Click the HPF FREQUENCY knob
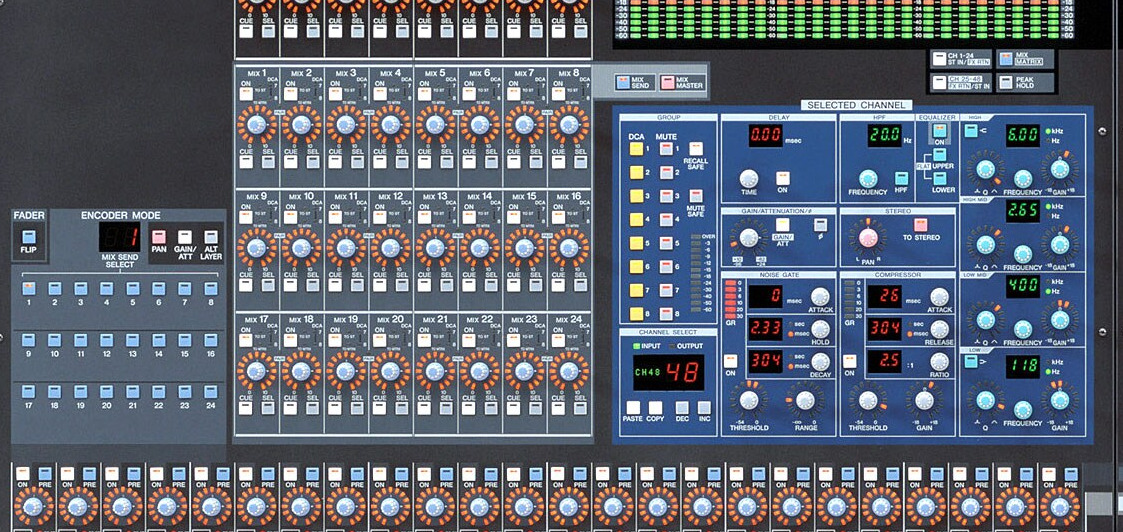The height and width of the screenshot is (532, 1123). (x=867, y=178)
